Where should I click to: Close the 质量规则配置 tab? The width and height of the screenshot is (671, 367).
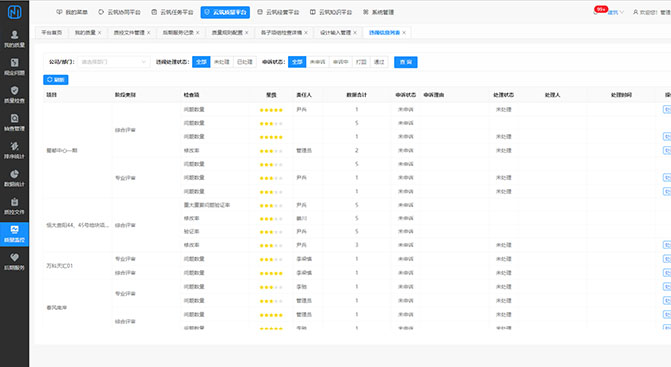pos(246,33)
